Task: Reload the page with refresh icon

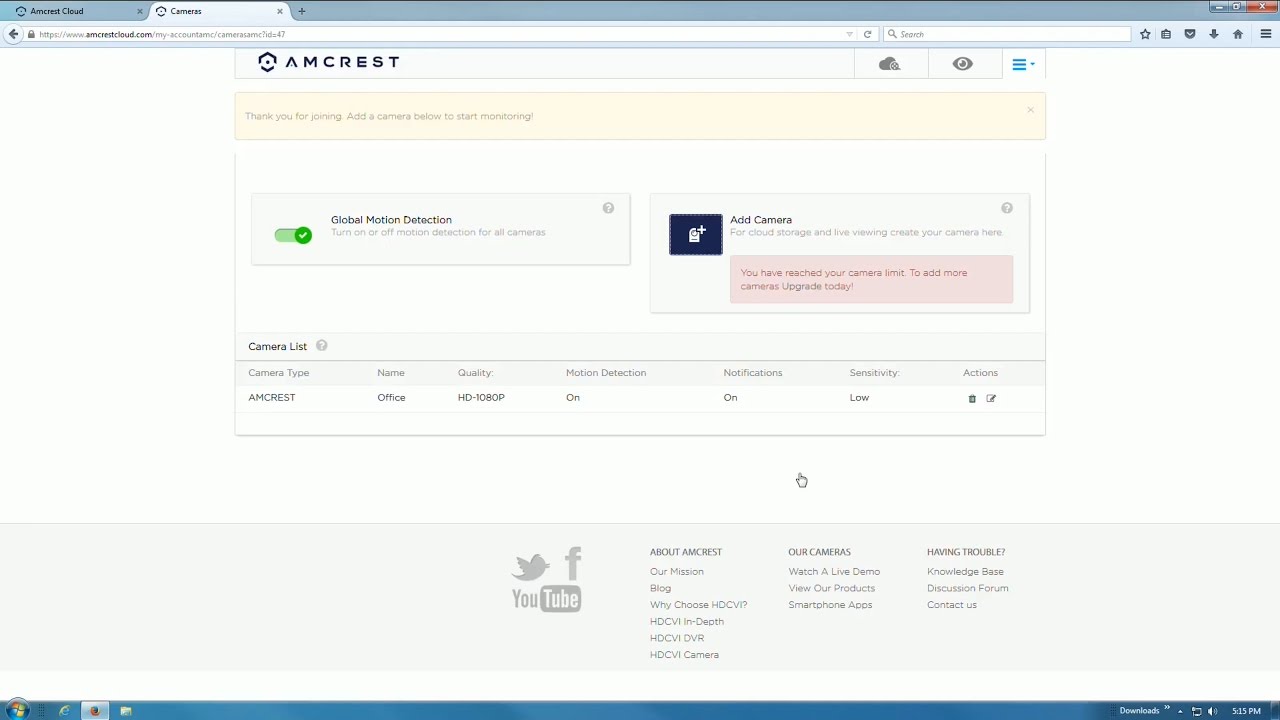Action: pyautogui.click(x=867, y=34)
